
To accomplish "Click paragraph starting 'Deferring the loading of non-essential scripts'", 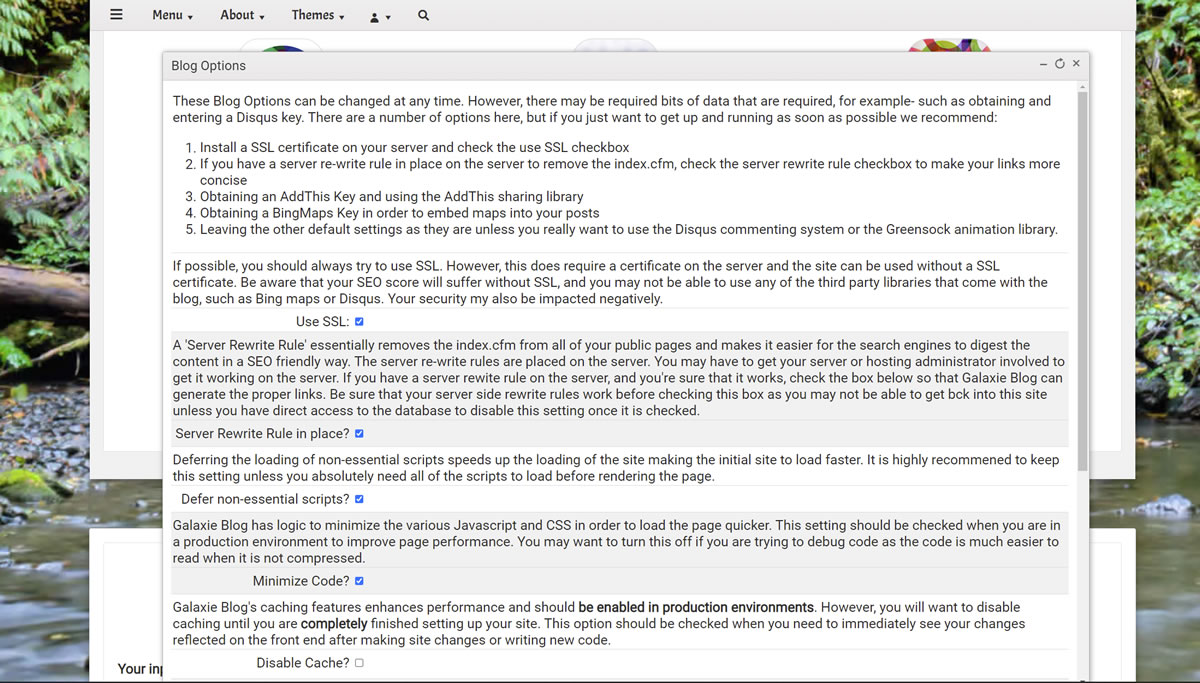I will 616,468.
